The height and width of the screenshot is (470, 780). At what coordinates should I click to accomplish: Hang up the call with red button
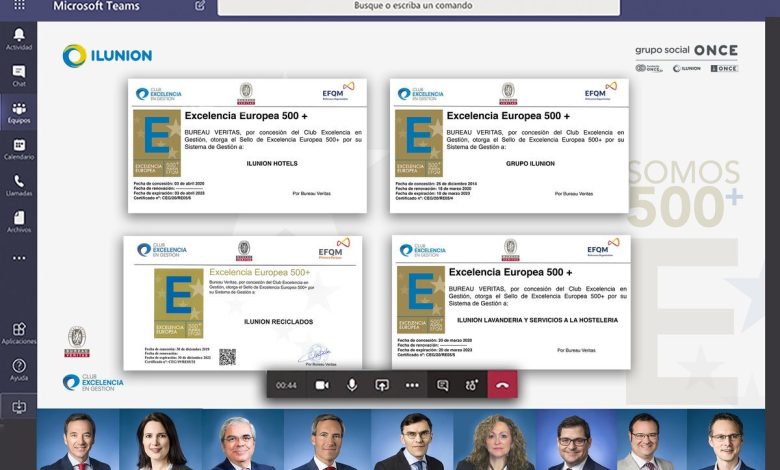tap(502, 384)
